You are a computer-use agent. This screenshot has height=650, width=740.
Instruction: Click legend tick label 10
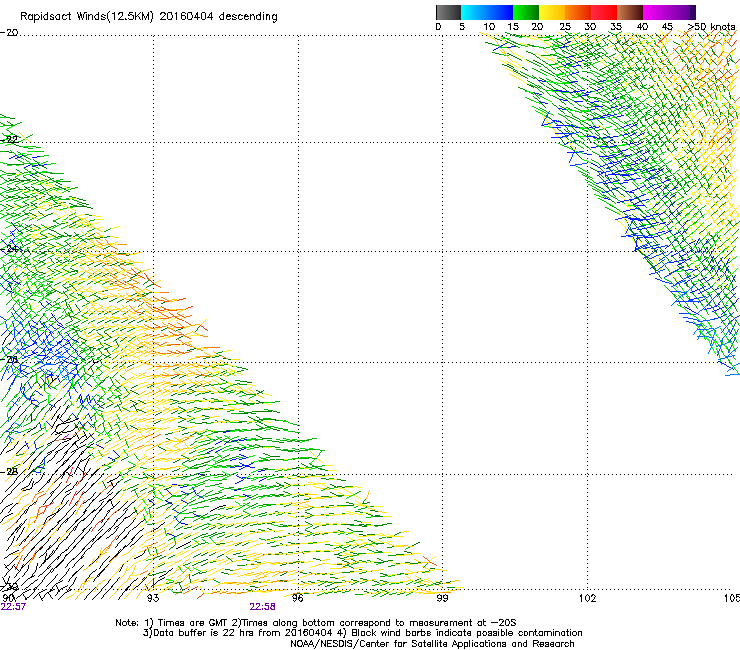click(489, 27)
